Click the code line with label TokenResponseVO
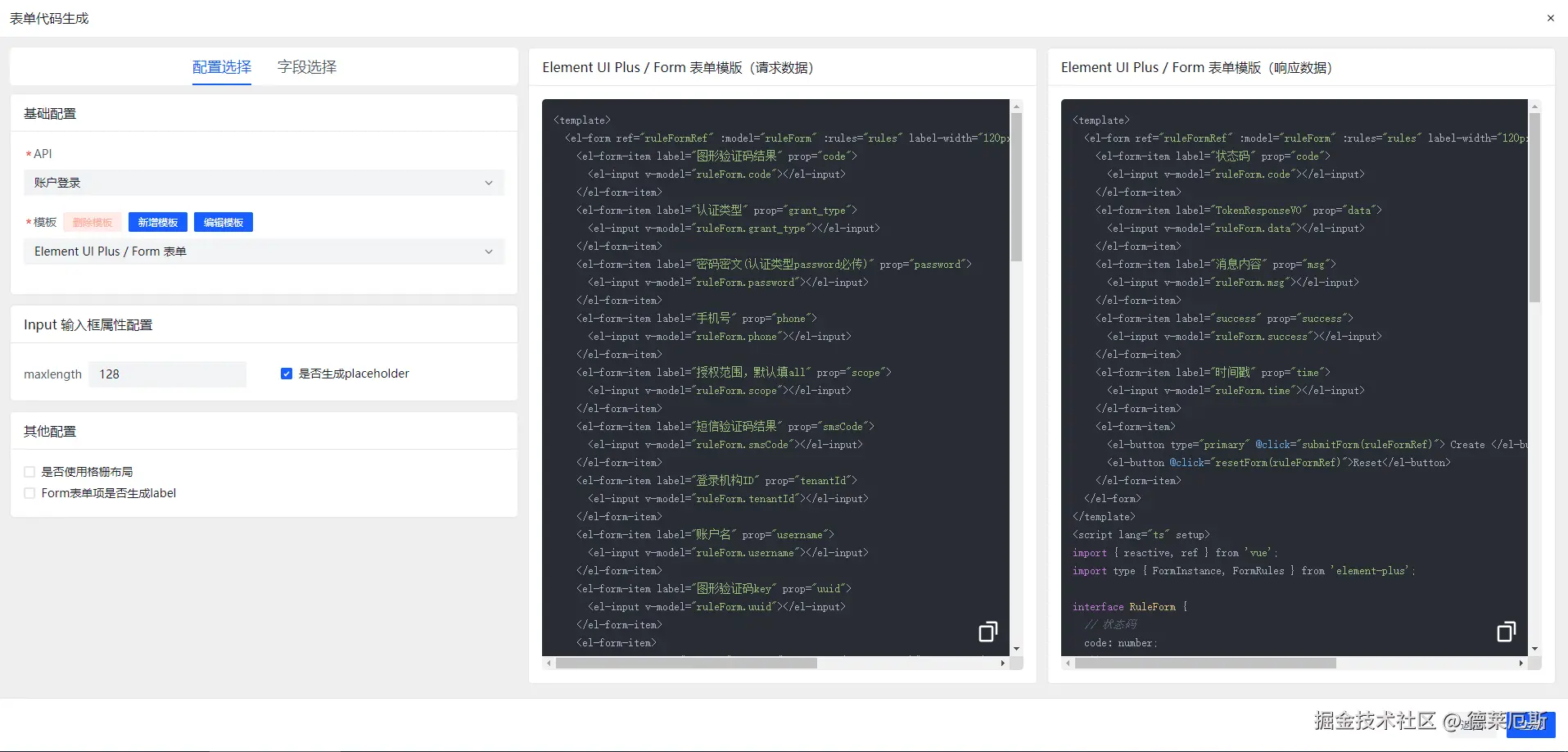Screen dimensions: 1568x752 [1239, 211]
